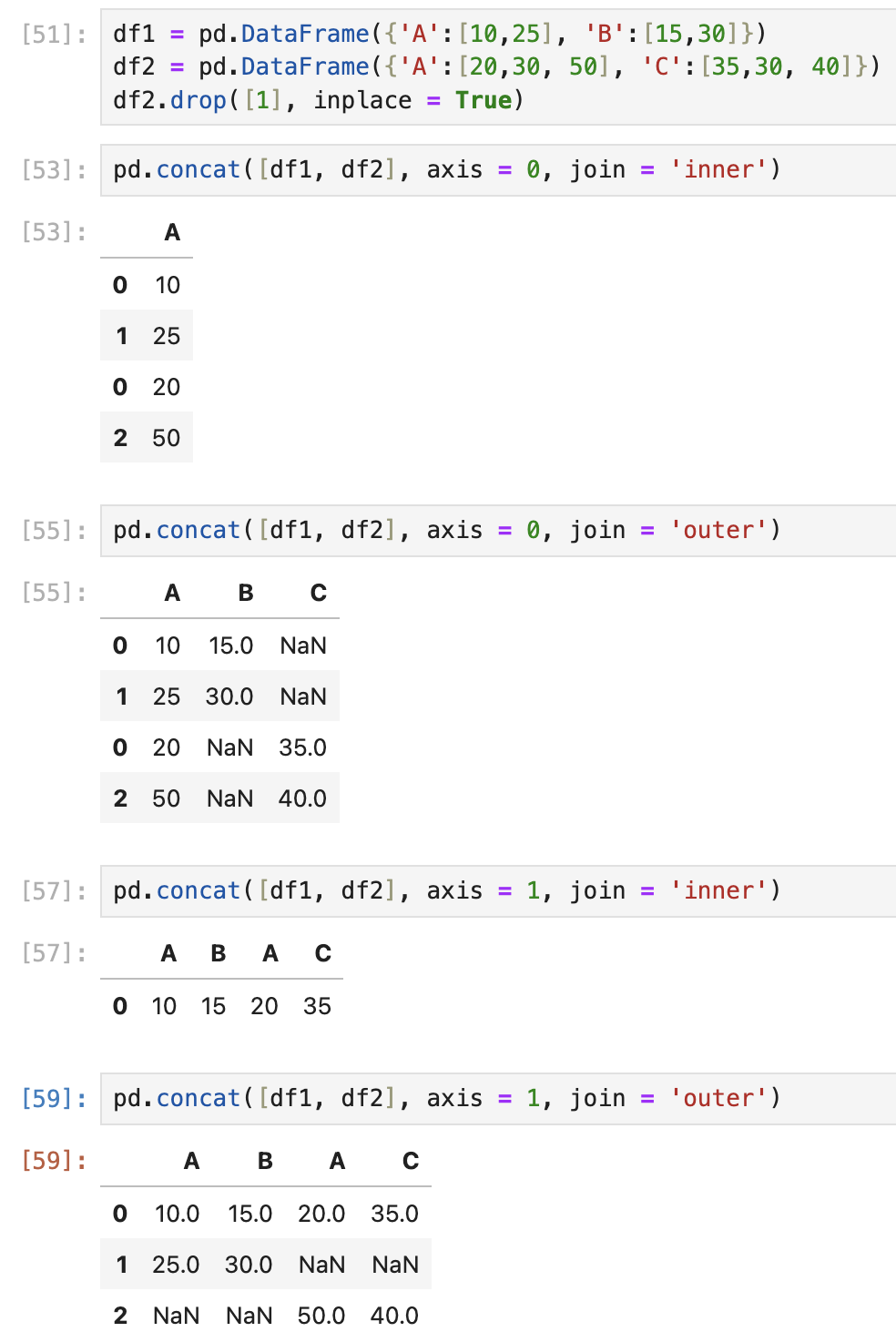
Task: Click the [53]: output prompt beside the table
Action: [55, 232]
